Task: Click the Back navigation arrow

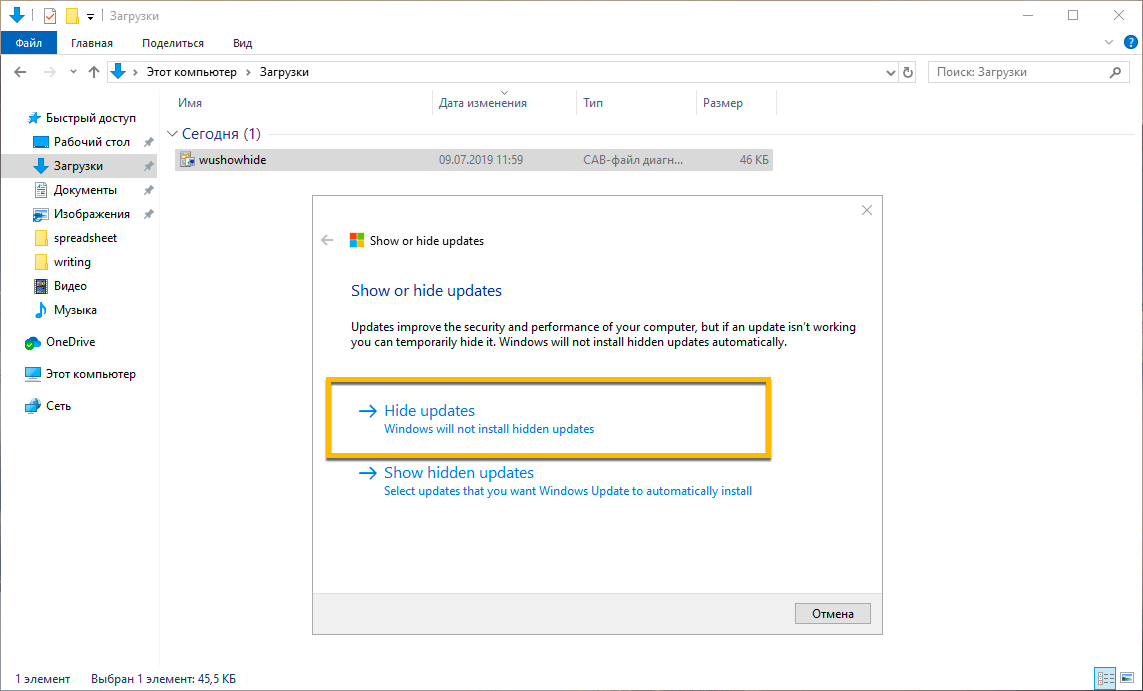Action: 20,72
